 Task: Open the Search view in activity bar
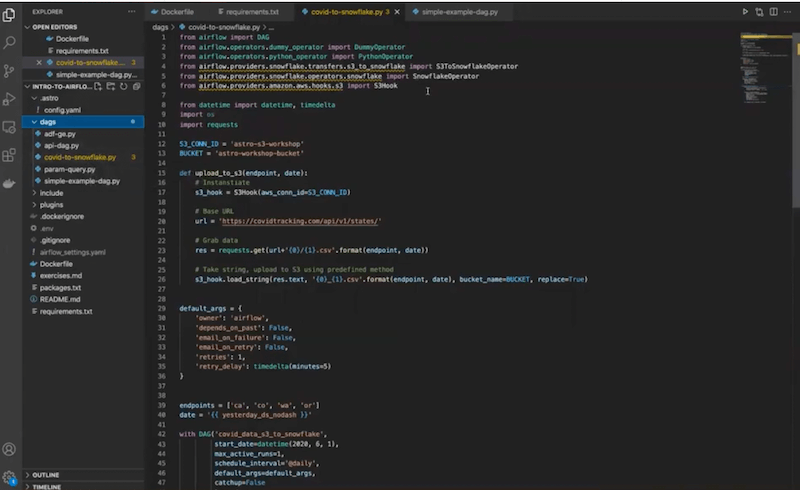click(10, 43)
